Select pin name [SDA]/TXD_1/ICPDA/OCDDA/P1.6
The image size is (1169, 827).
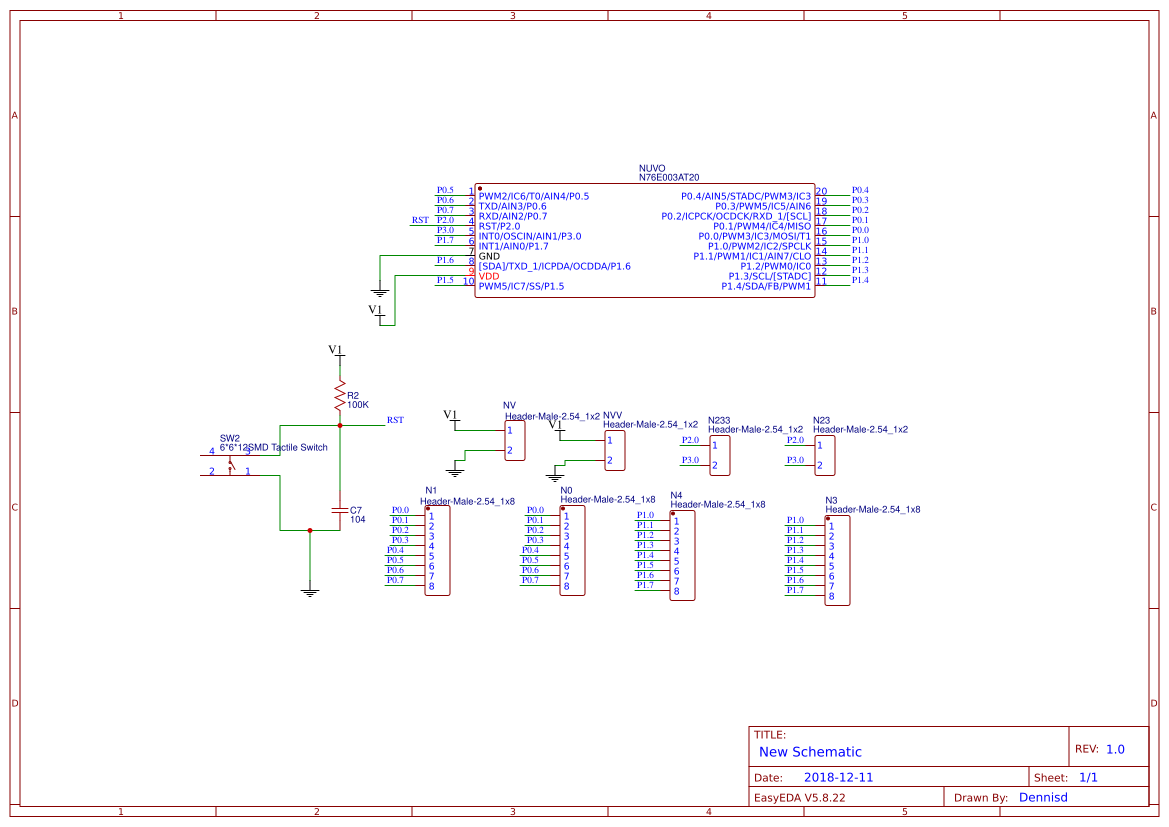point(555,266)
